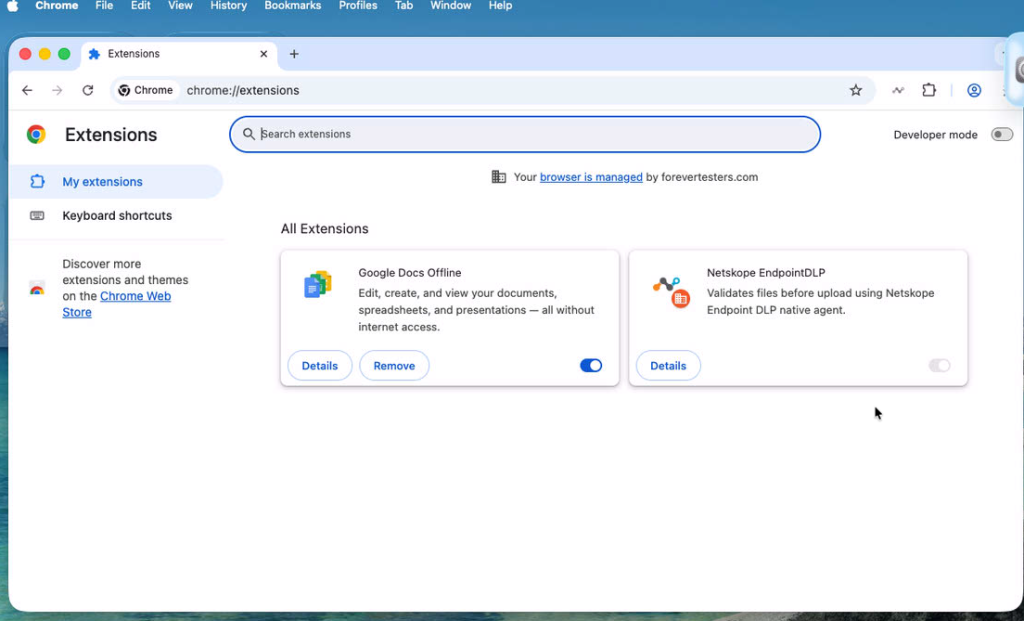Click the Apple menu icon
This screenshot has height=621, width=1024.
pyautogui.click(x=12, y=6)
